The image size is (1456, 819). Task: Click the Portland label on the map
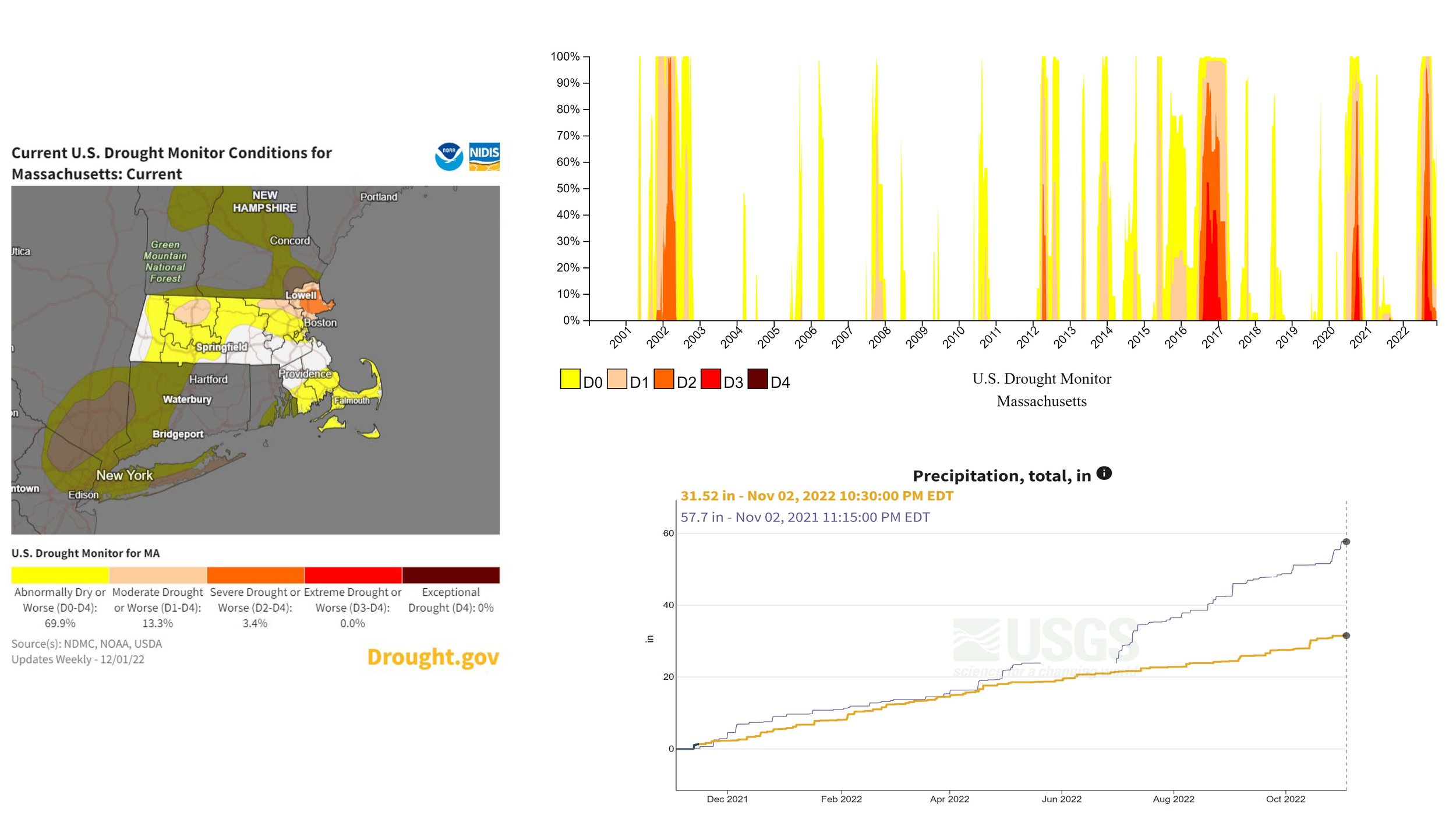pos(379,197)
